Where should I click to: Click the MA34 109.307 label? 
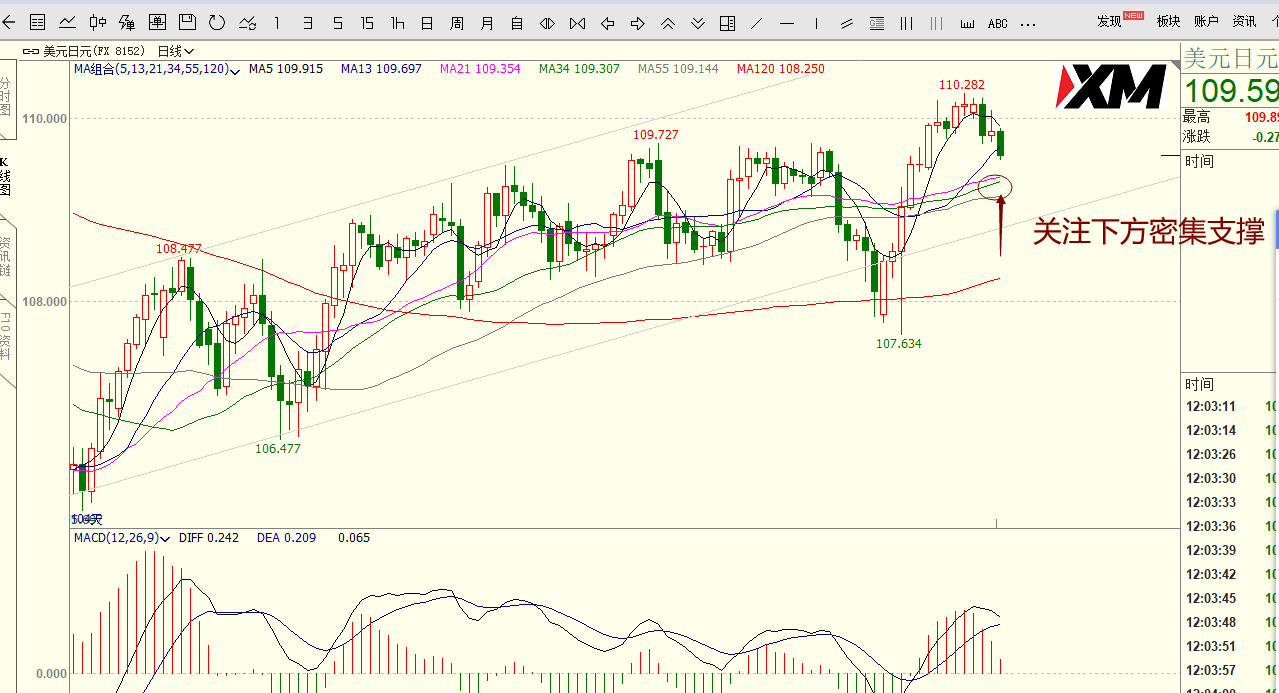click(x=579, y=69)
